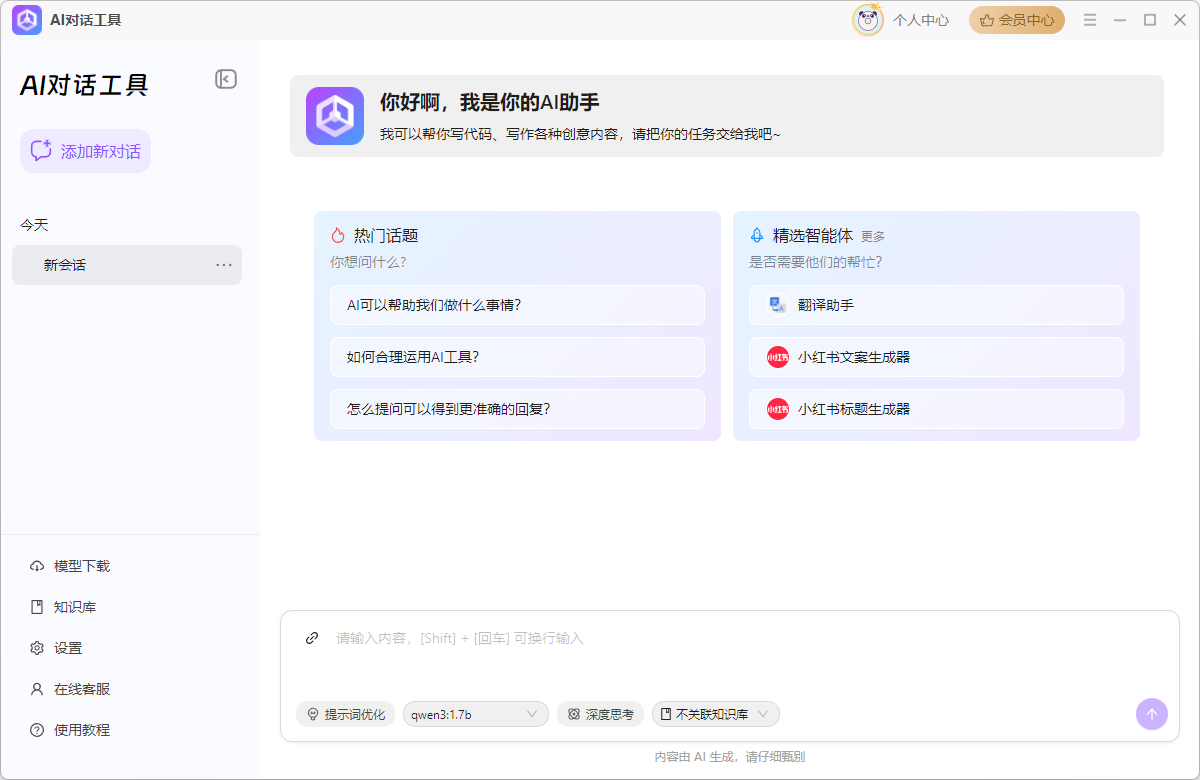Click the AI对话工具 app logo in title bar
This screenshot has width=1200, height=780.
[x=27, y=20]
